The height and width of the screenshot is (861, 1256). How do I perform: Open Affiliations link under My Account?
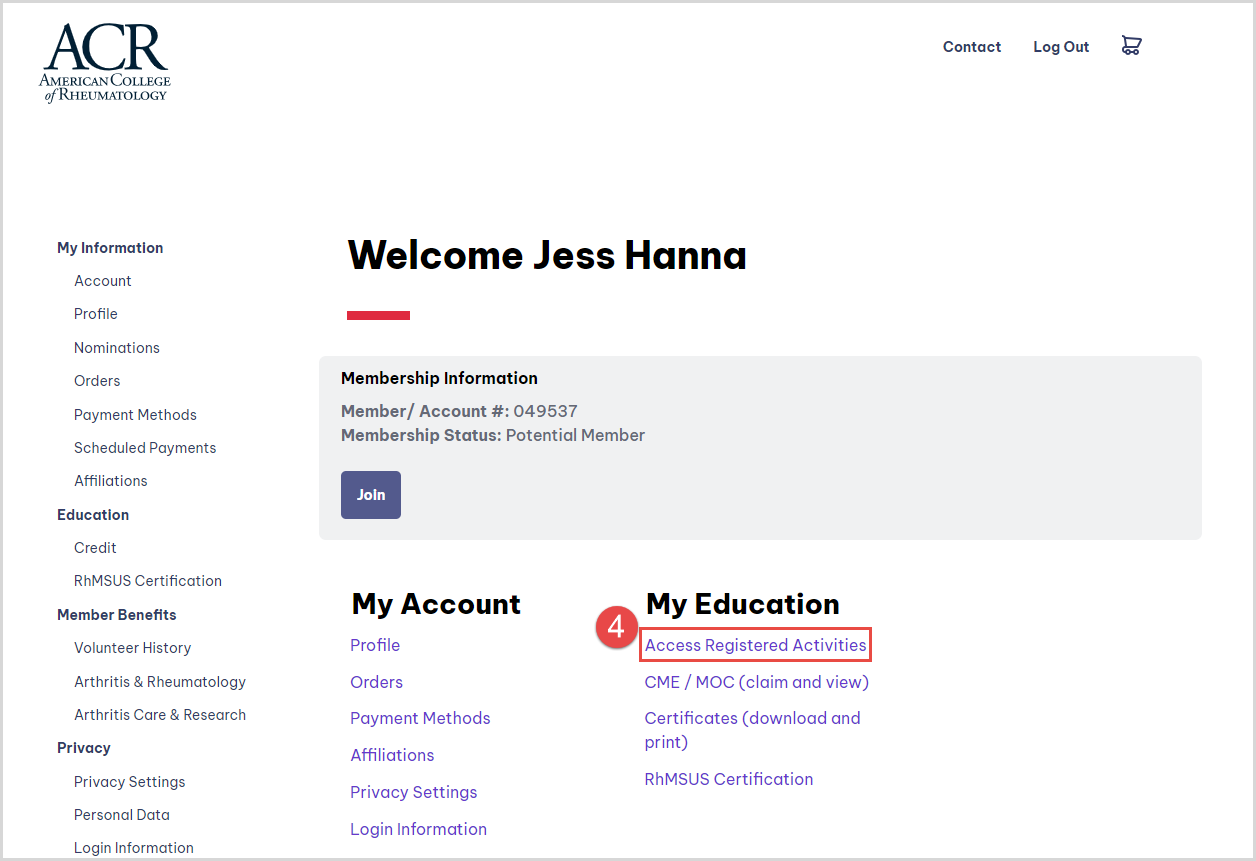point(392,755)
